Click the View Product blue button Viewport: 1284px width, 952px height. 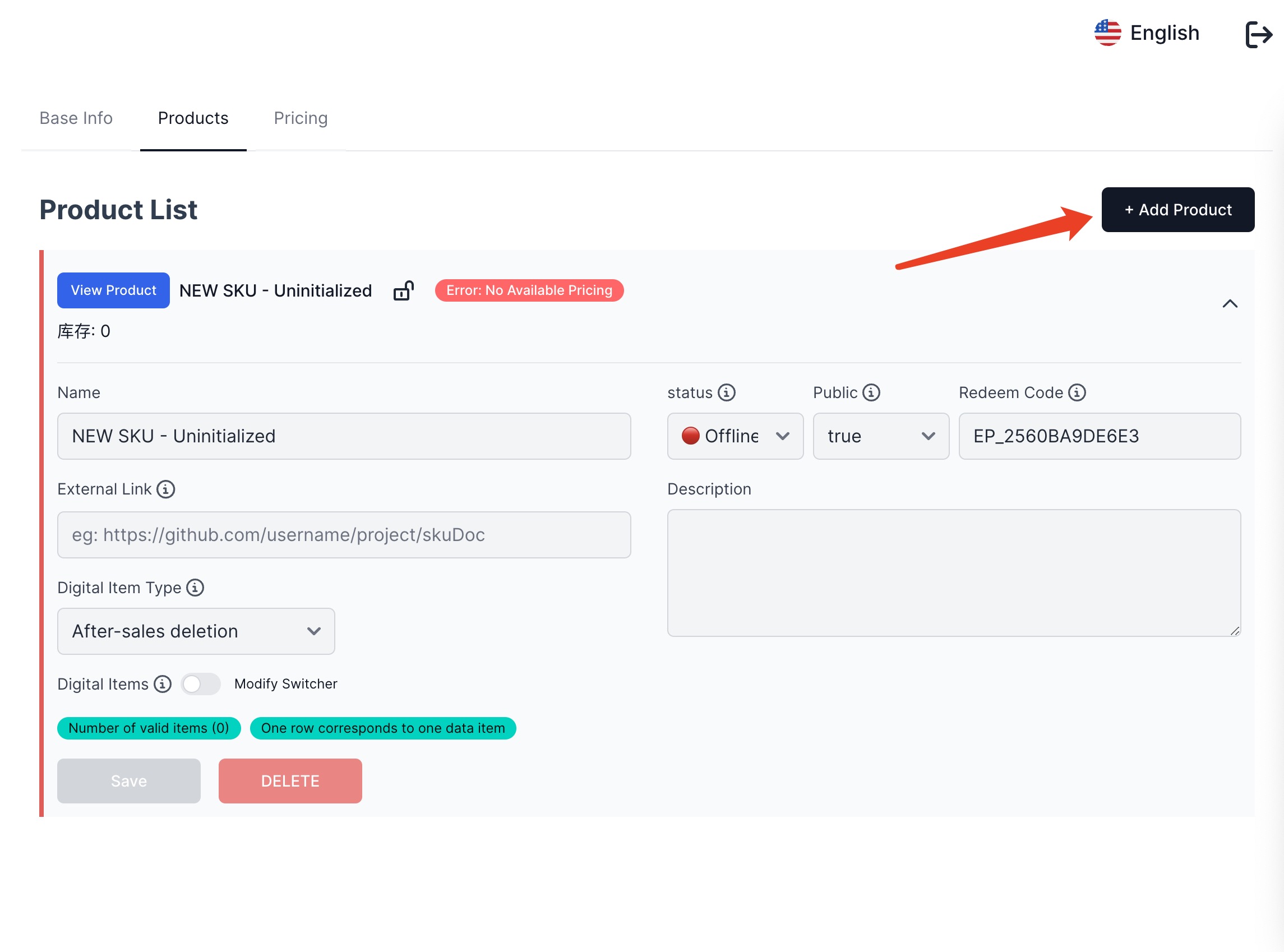coord(112,290)
